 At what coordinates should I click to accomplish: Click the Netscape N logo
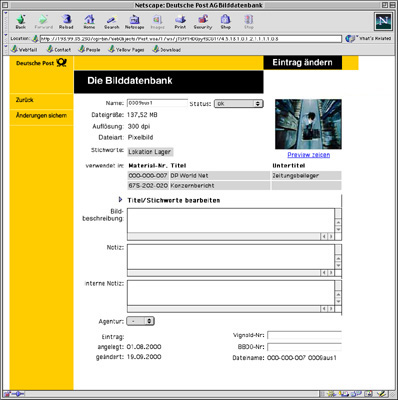[383, 21]
